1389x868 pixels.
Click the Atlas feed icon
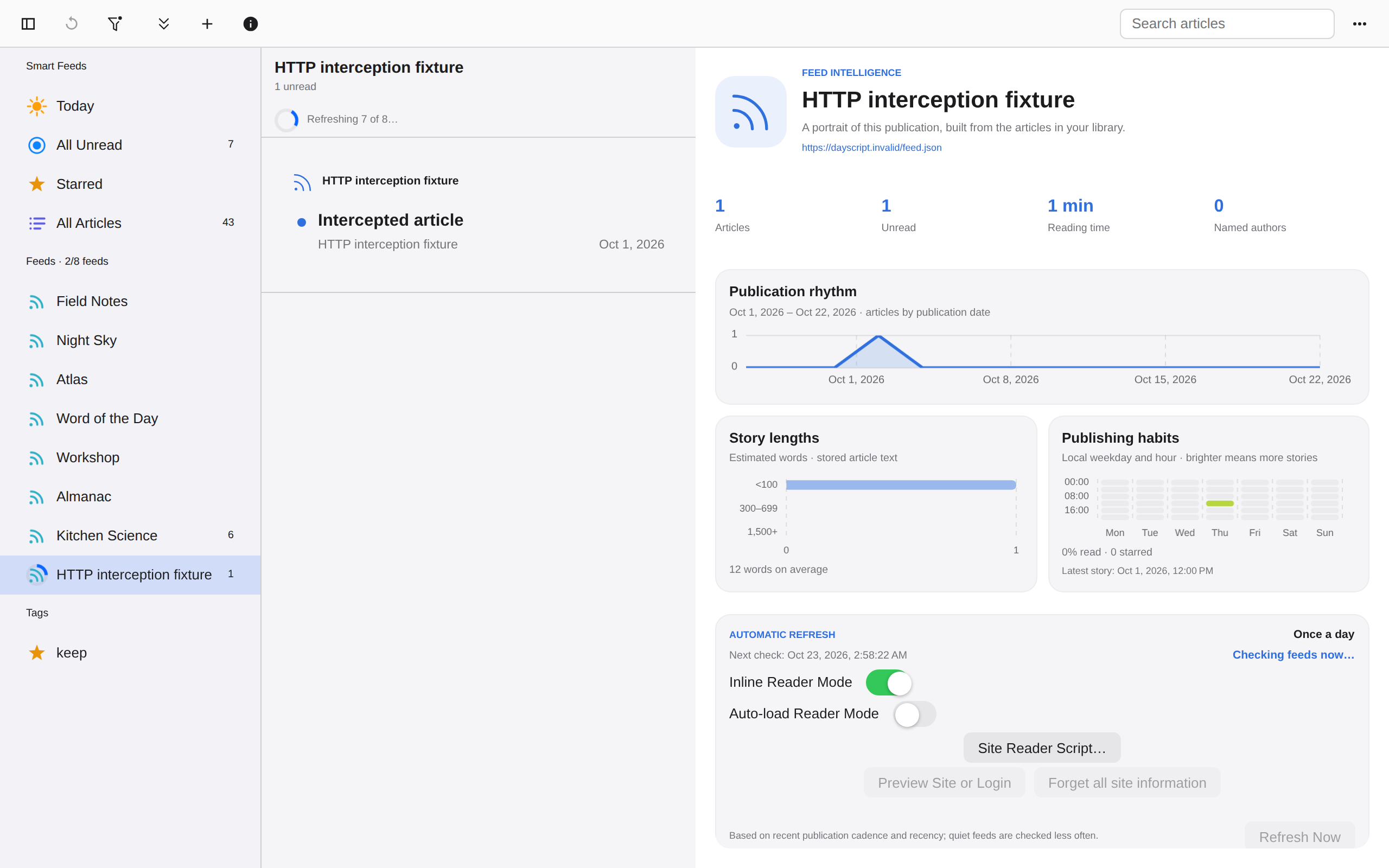[37, 380]
